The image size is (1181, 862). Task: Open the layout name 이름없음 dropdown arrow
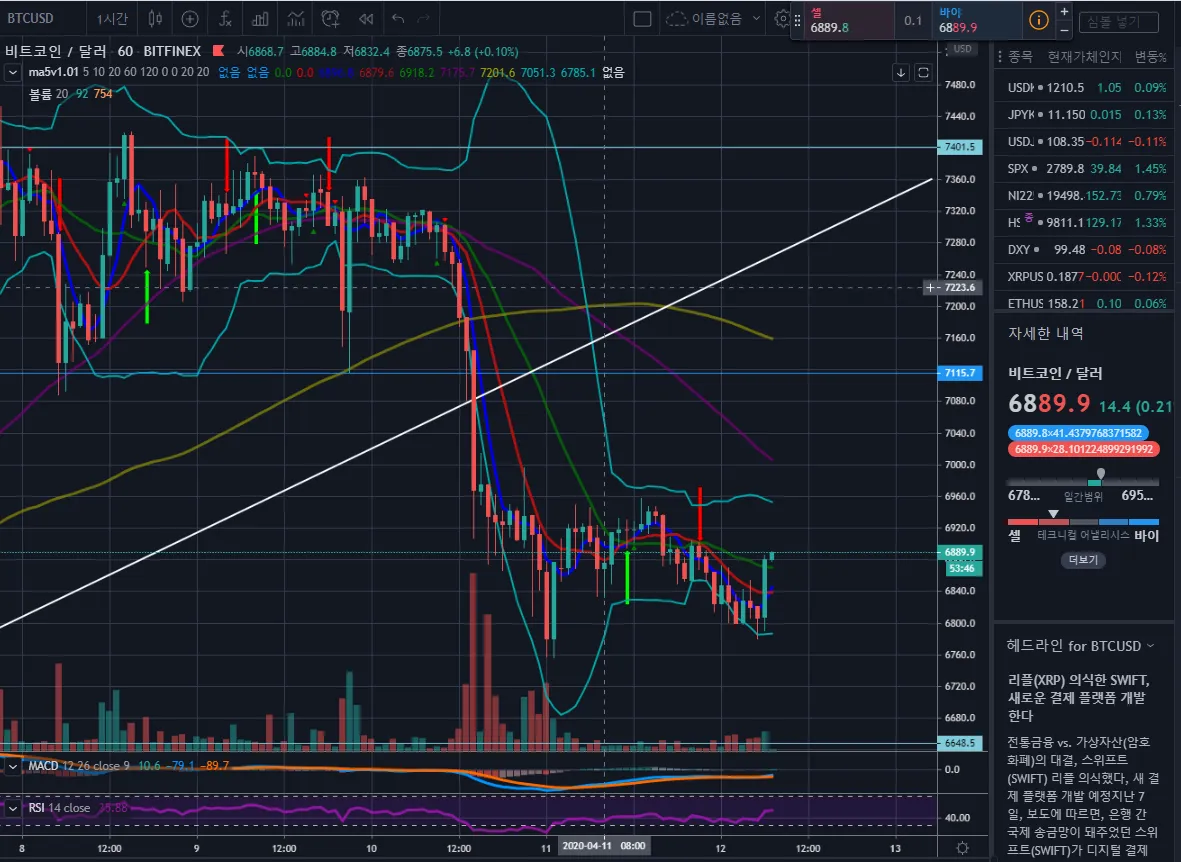[756, 19]
